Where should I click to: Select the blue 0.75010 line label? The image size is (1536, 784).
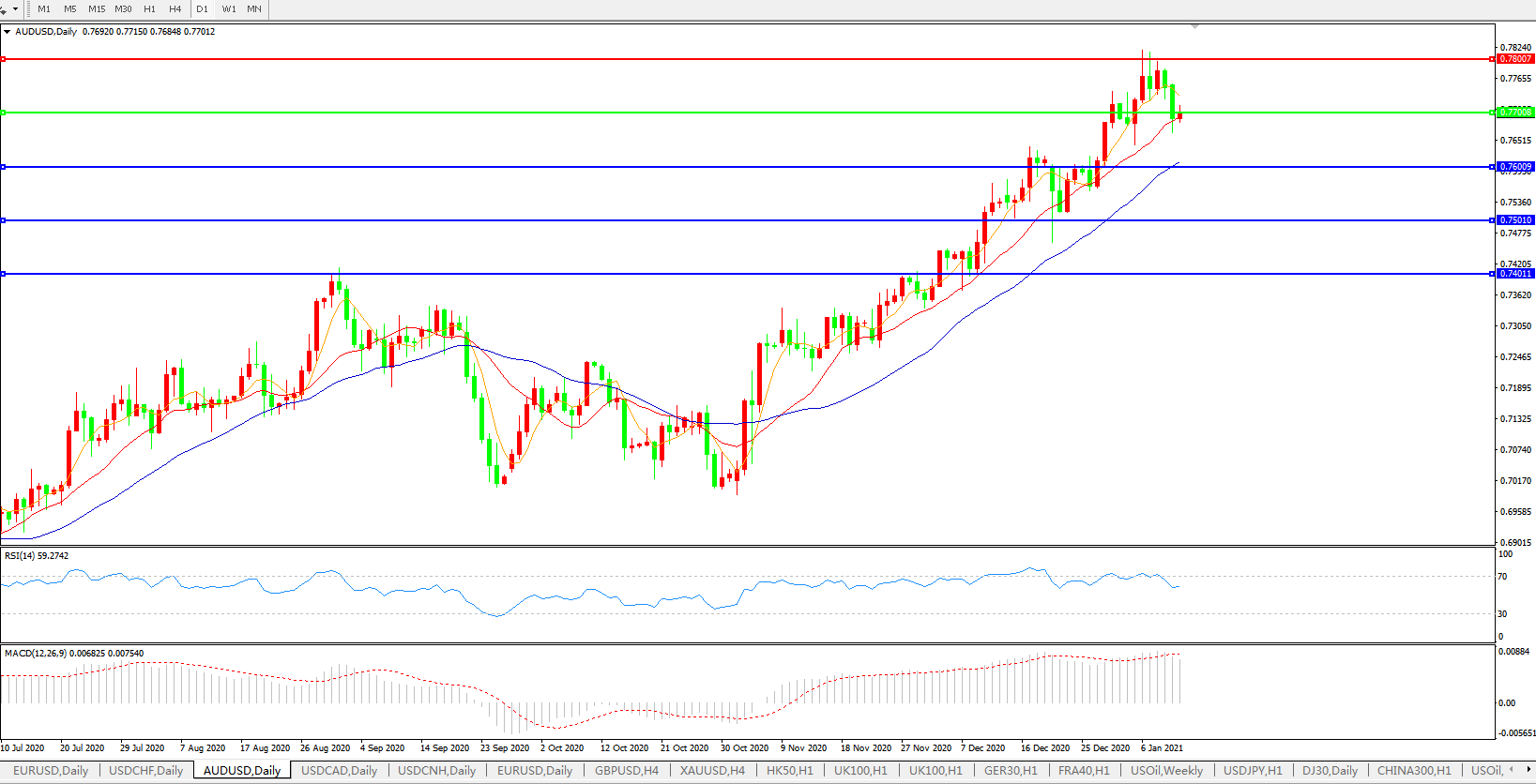pyautogui.click(x=1515, y=220)
